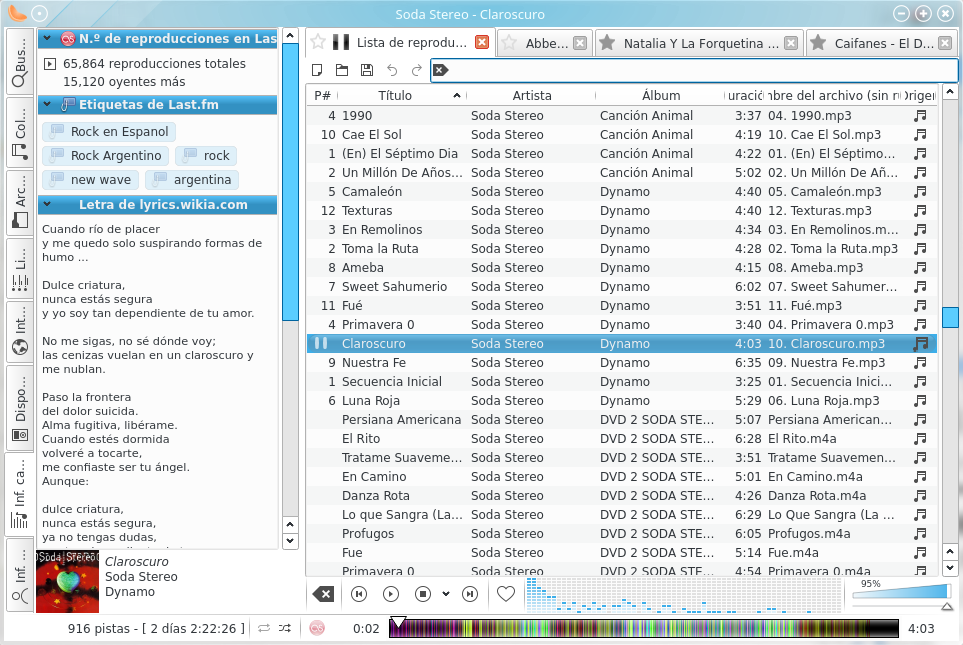963x645 pixels.
Task: Open the search (Bus...) sidebar tab
Action: coord(20,61)
